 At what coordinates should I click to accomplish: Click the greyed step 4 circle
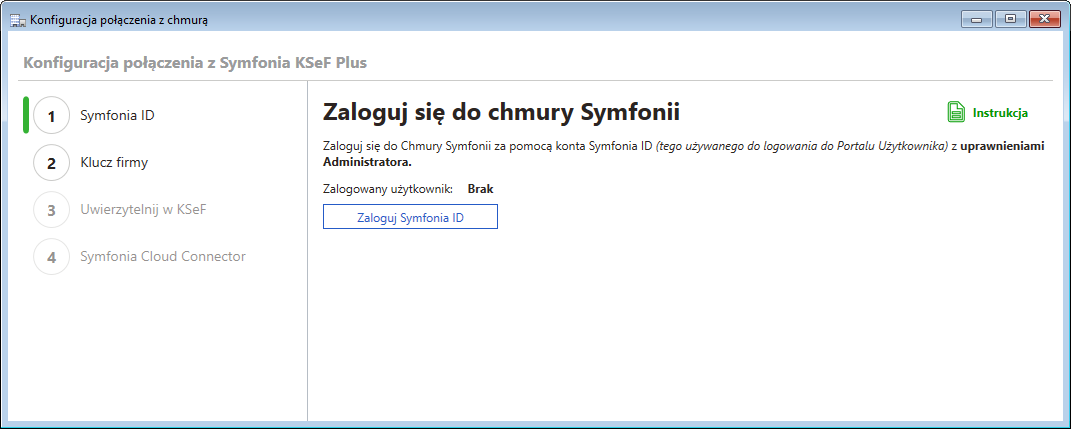point(51,257)
